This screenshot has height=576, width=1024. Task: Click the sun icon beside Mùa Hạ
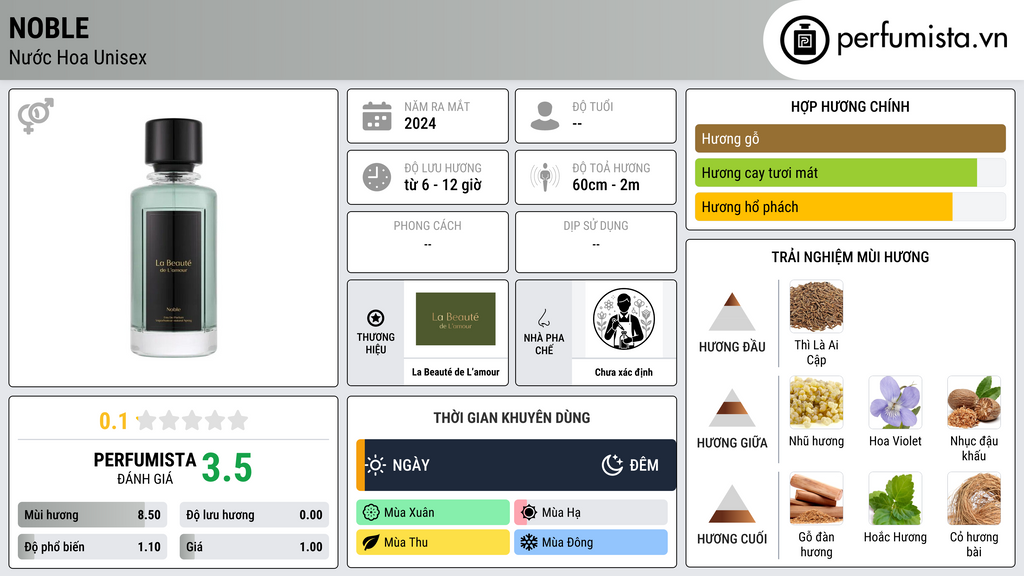tap(529, 513)
